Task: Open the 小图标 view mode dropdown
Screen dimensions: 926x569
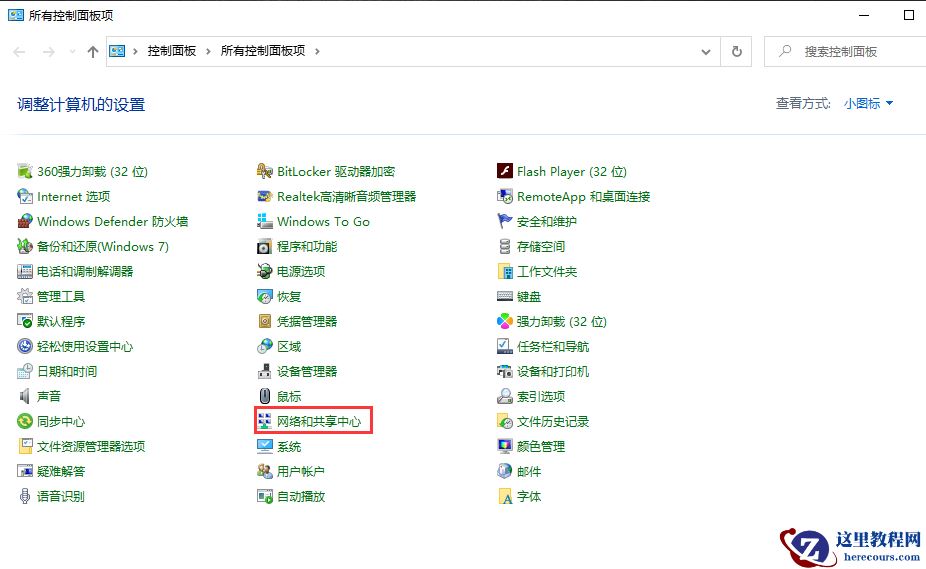Action: 868,103
